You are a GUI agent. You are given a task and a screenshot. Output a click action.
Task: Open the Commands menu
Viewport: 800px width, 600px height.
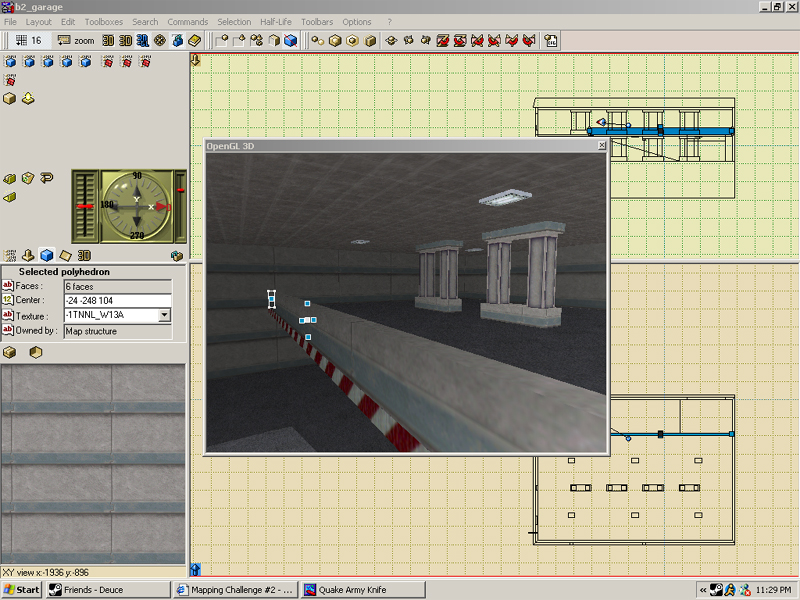pos(188,22)
